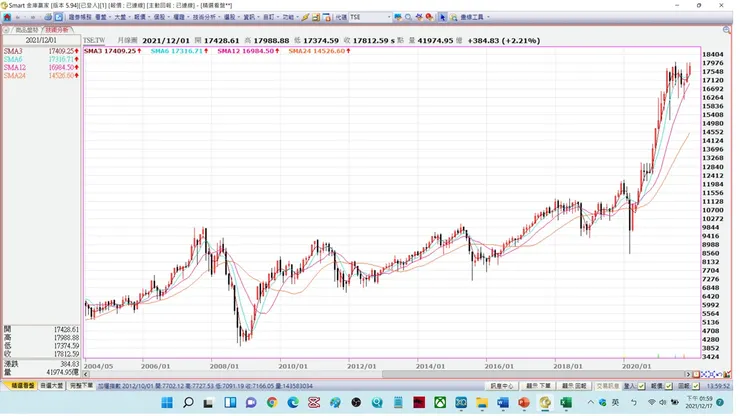Expand the 大盤 menu dropdown
Image resolution: width=740 pixels, height=416 pixels.
(130, 17)
